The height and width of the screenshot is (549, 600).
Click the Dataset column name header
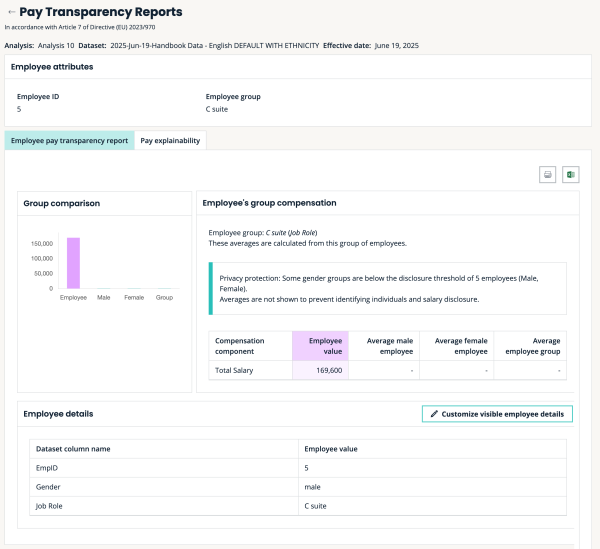73,449
